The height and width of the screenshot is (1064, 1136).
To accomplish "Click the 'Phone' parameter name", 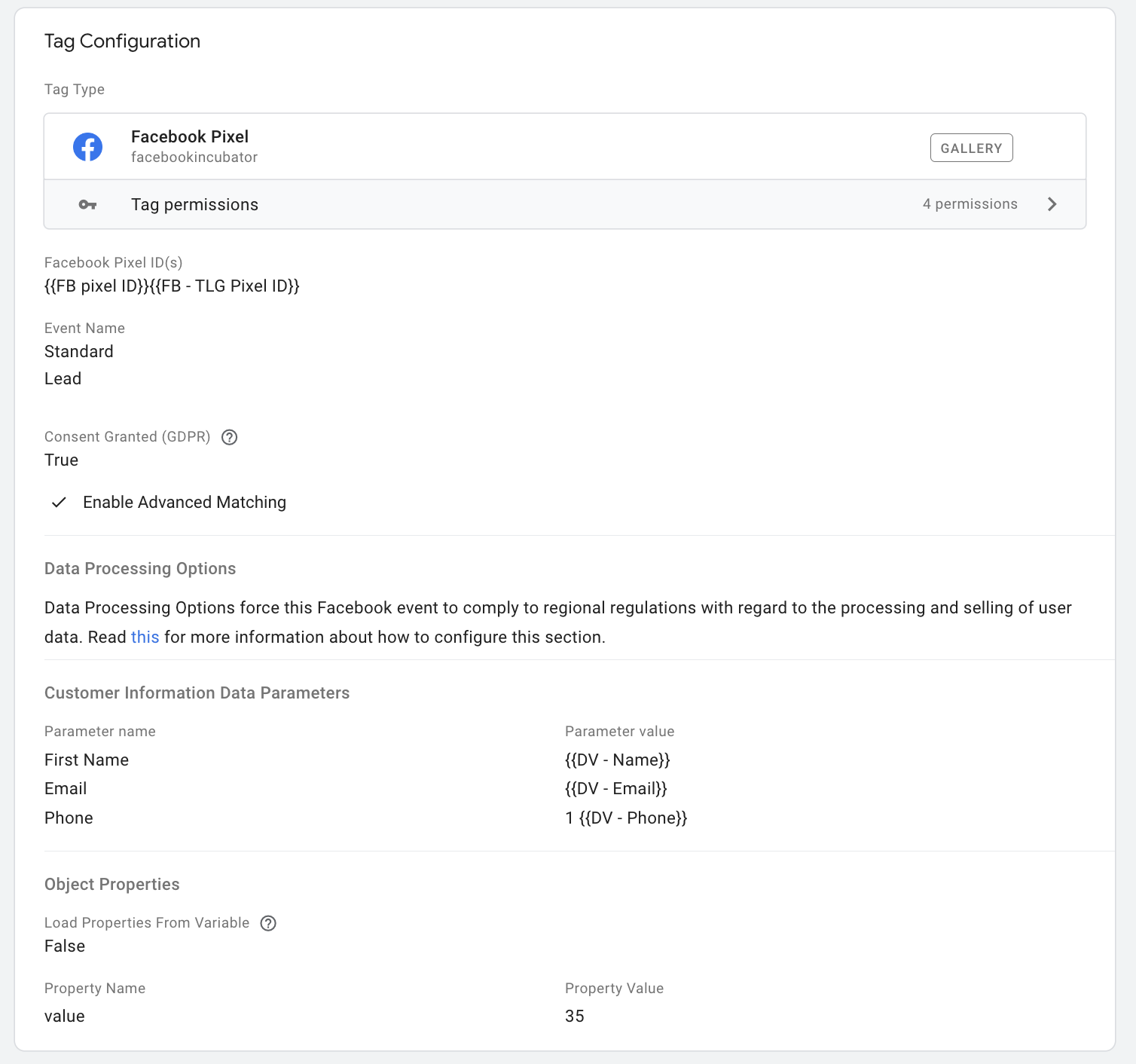I will [69, 818].
